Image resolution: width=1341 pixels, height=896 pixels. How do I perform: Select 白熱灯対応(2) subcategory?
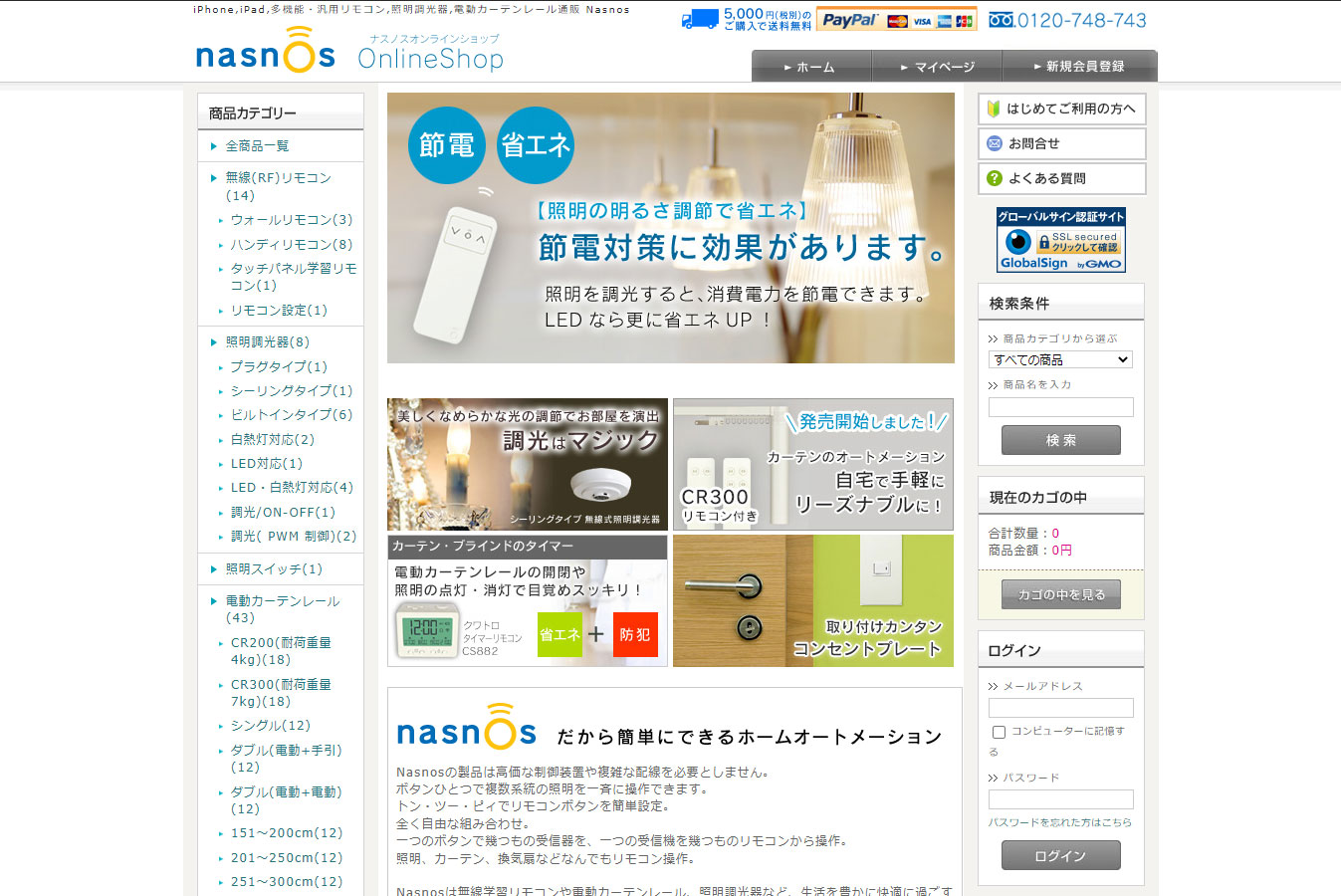[x=273, y=439]
